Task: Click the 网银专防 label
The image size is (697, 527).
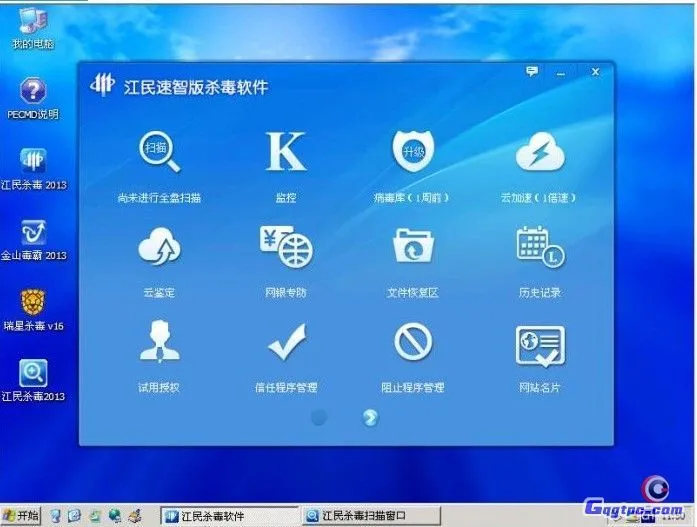Action: click(x=286, y=292)
